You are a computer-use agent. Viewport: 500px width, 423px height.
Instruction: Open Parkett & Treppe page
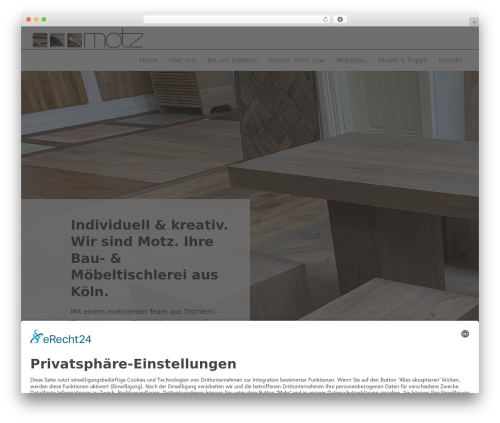click(402, 60)
